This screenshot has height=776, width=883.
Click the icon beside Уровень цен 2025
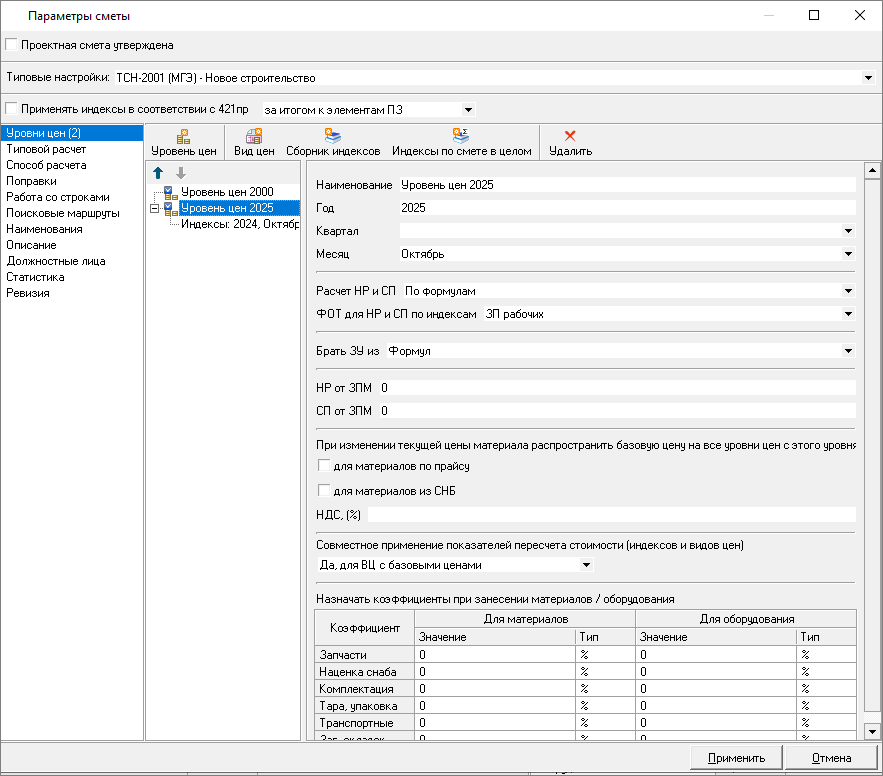pos(171,209)
